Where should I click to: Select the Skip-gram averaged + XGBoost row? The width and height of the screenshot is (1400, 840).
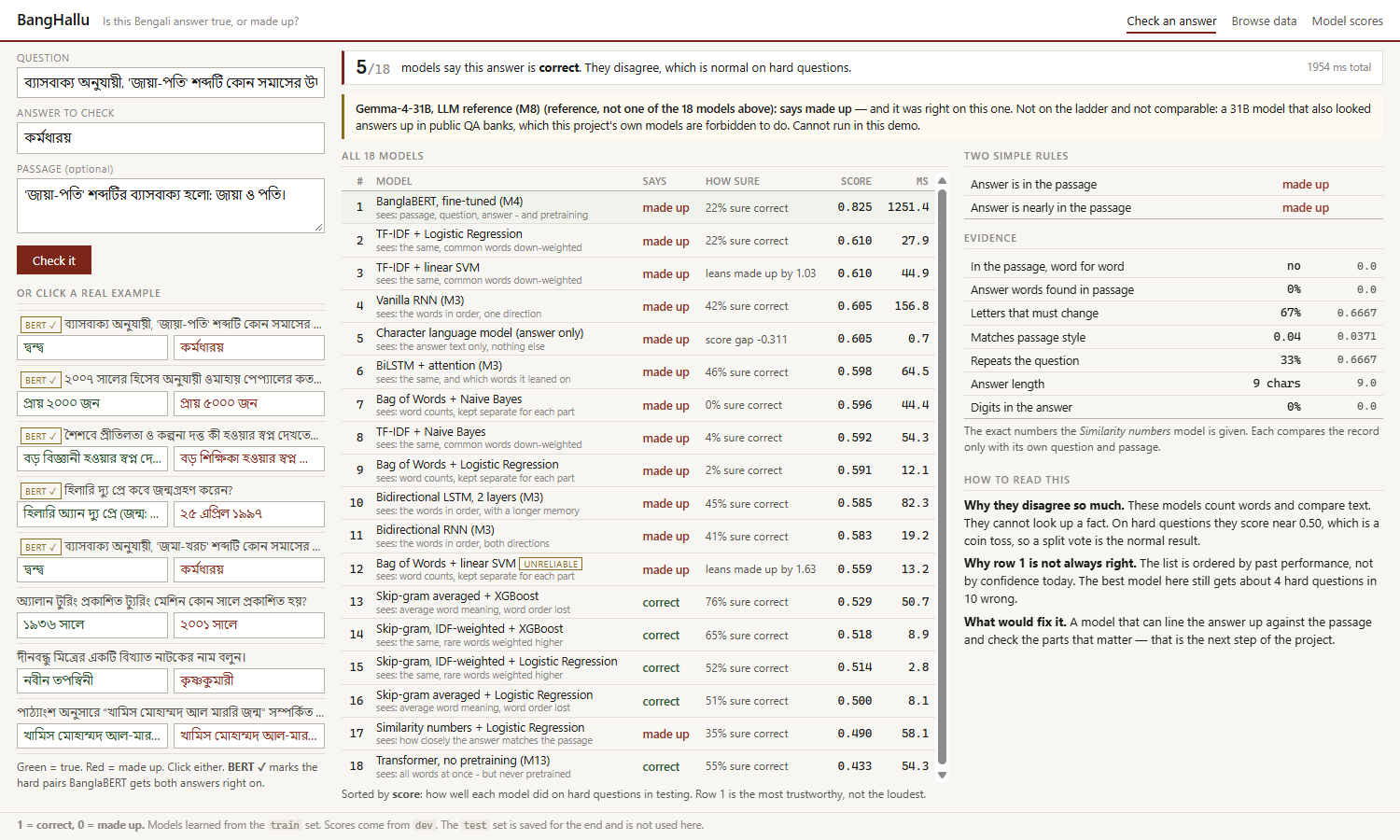tap(637, 602)
